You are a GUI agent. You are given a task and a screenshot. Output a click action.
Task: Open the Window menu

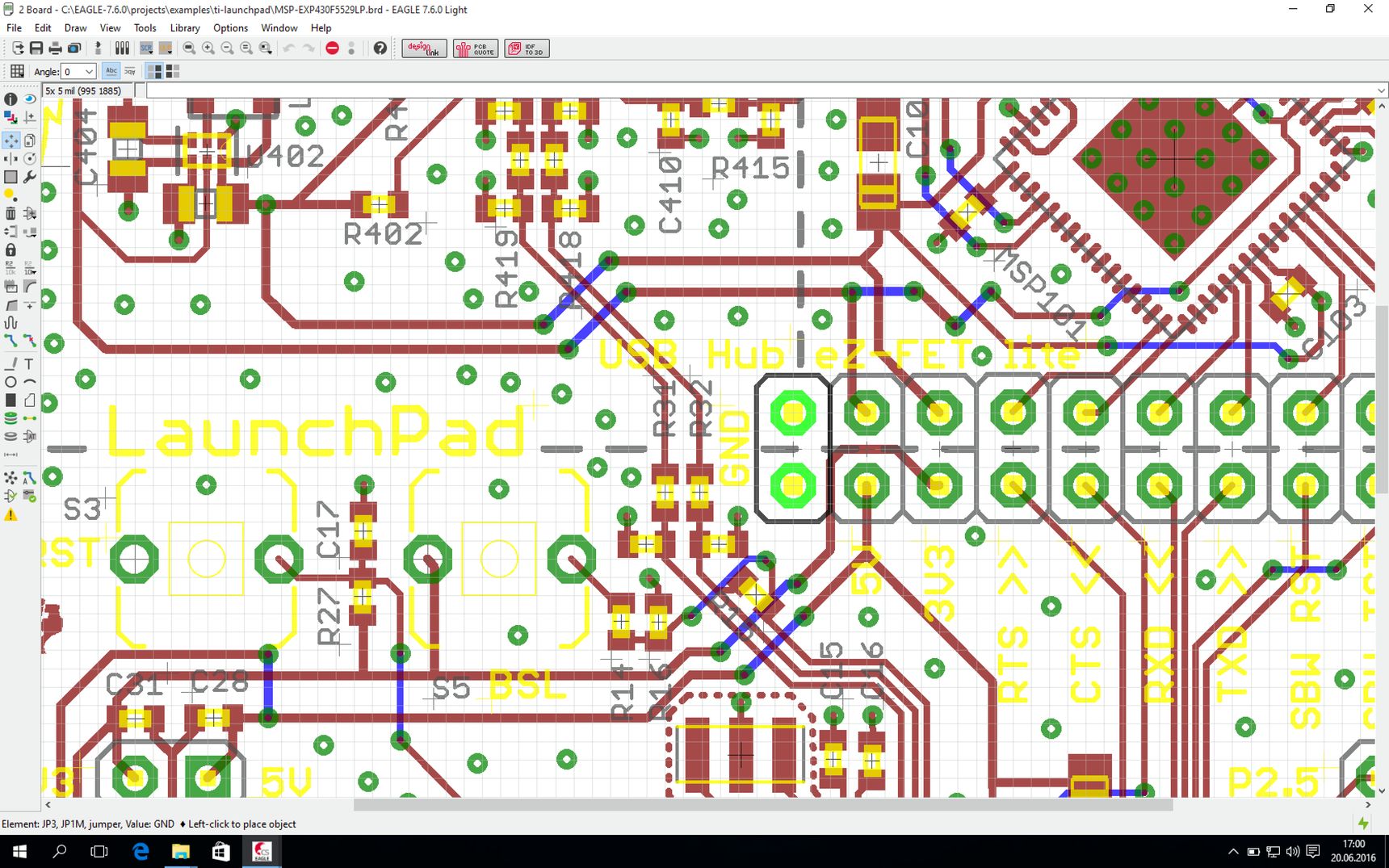279,27
